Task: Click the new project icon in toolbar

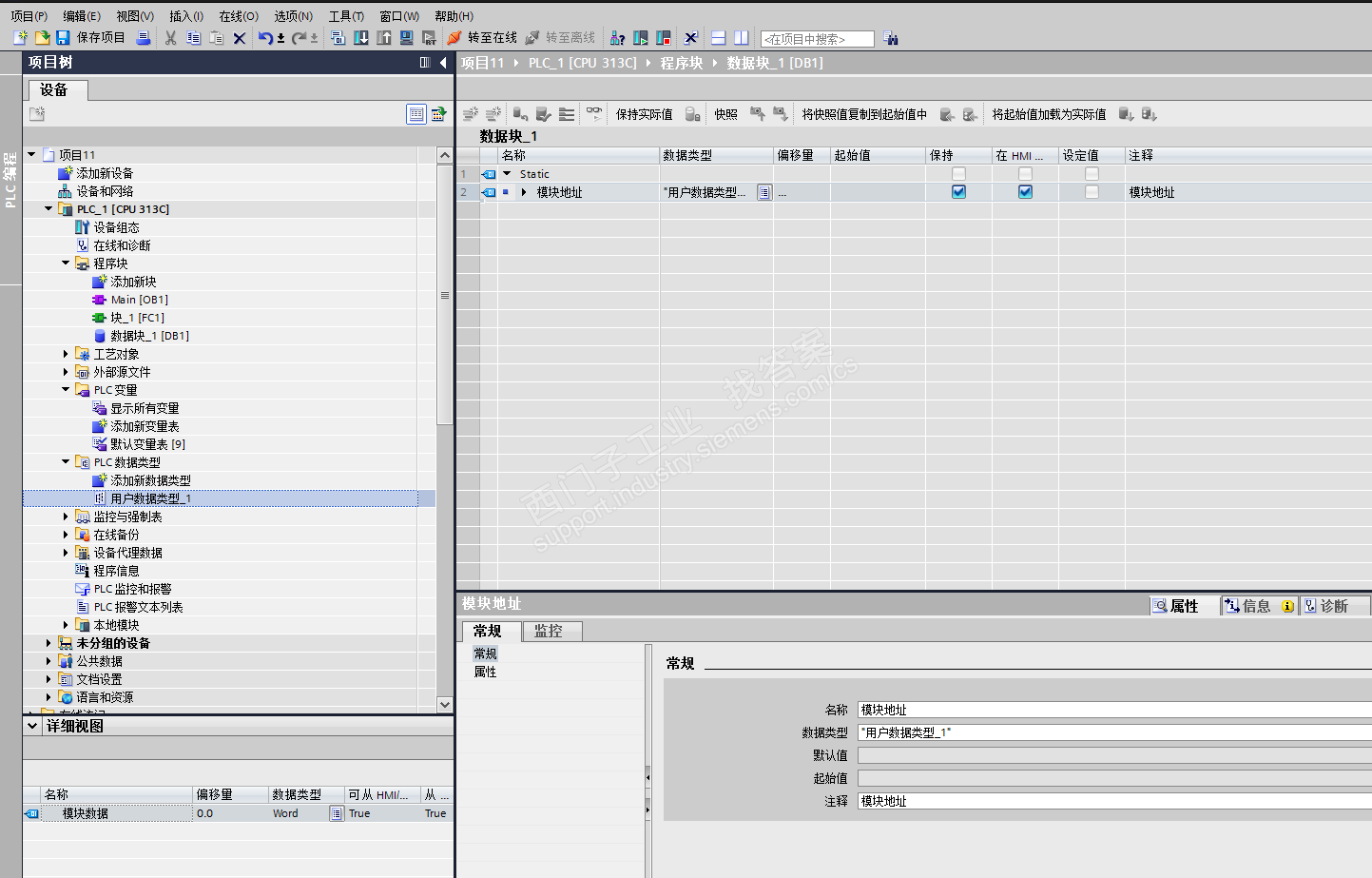Action: pyautogui.click(x=20, y=38)
